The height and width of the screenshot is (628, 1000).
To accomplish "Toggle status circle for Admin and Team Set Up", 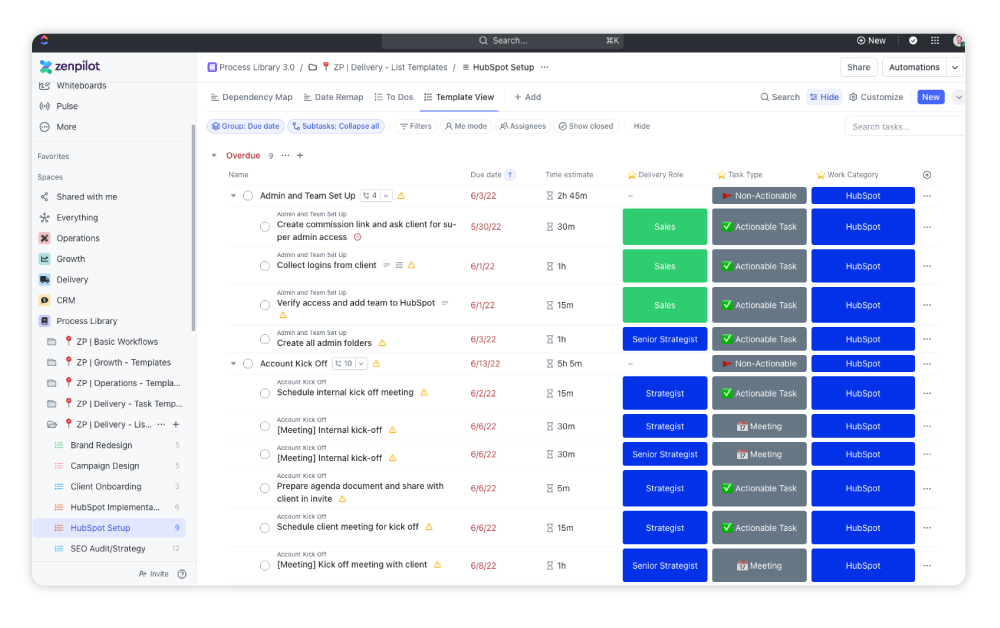I will pos(248,196).
